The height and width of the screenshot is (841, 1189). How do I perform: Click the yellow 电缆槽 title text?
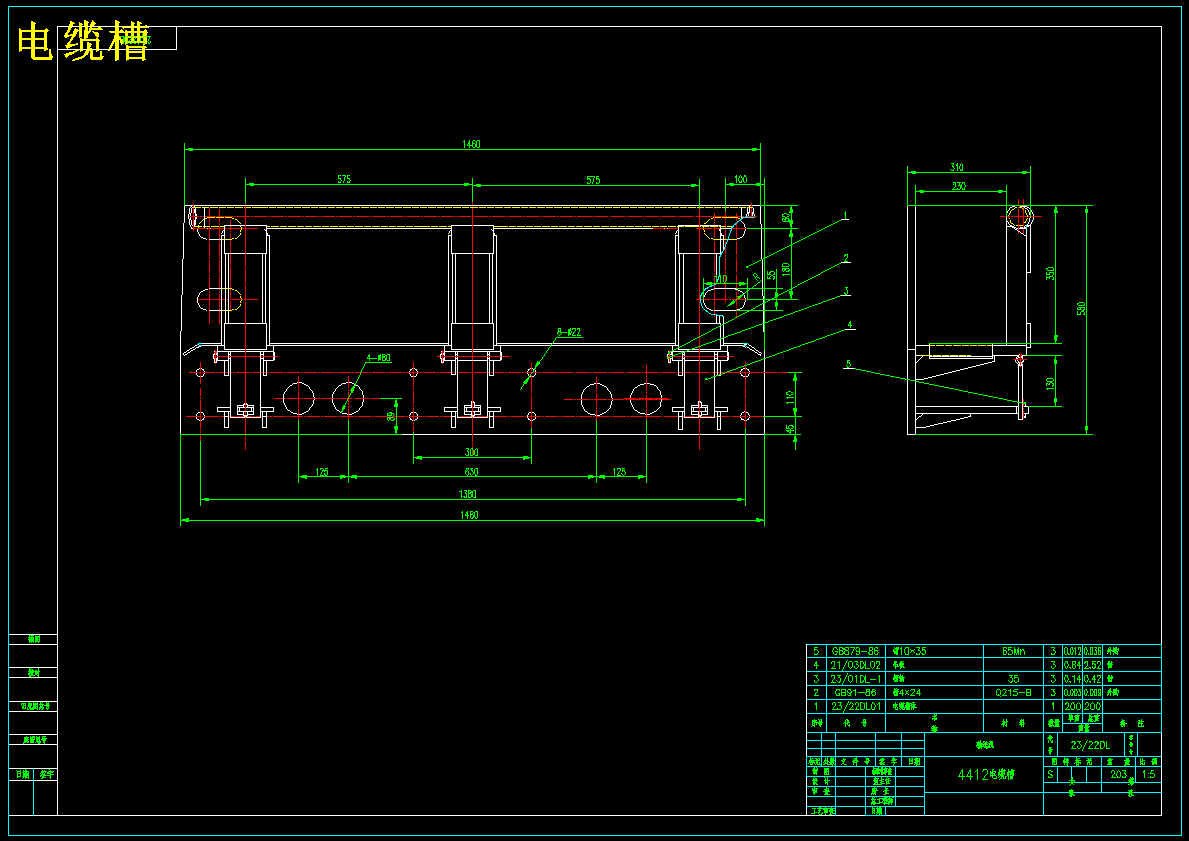coord(83,41)
